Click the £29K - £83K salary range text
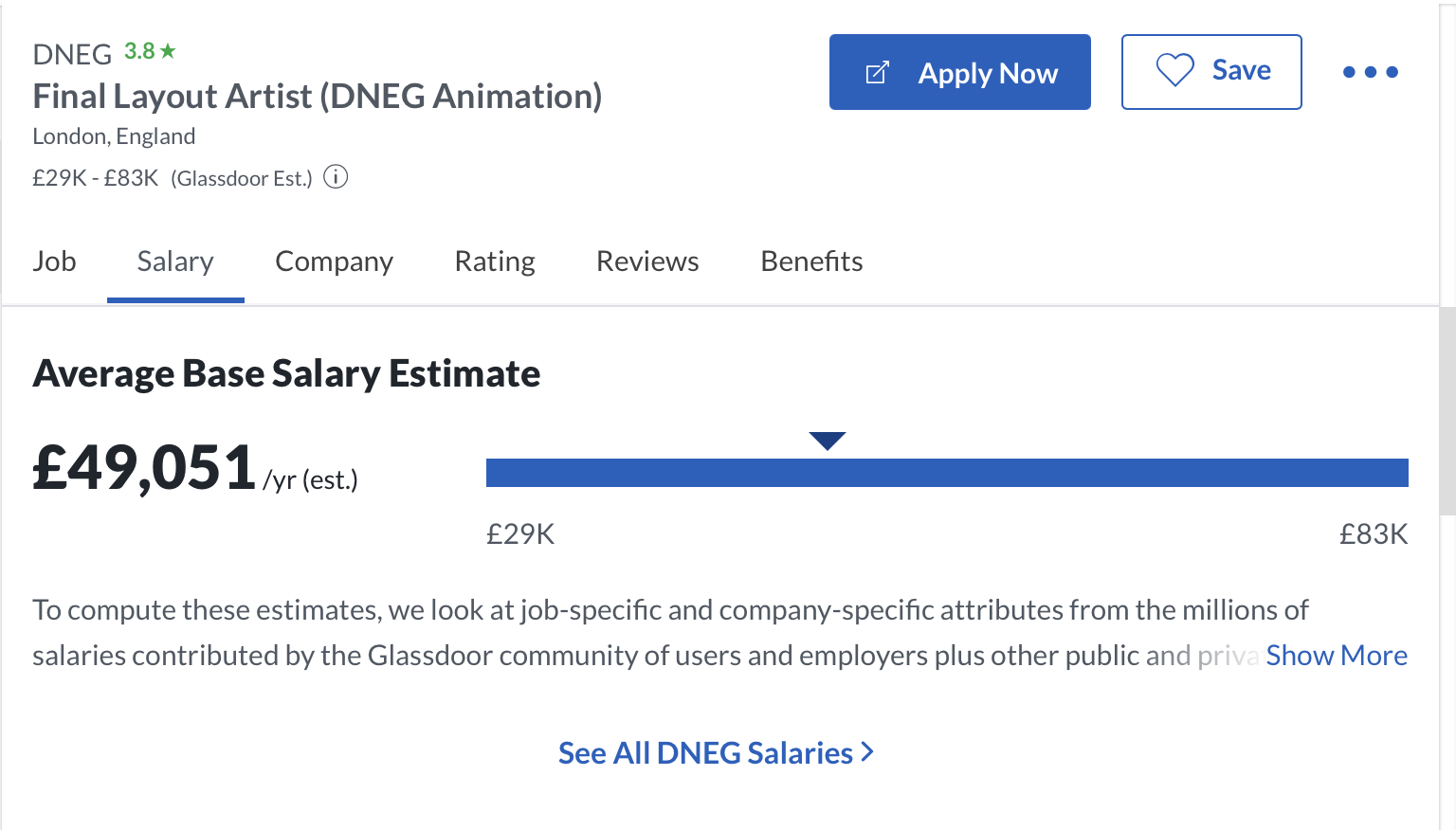The width and height of the screenshot is (1456, 830). pyautogui.click(x=96, y=178)
